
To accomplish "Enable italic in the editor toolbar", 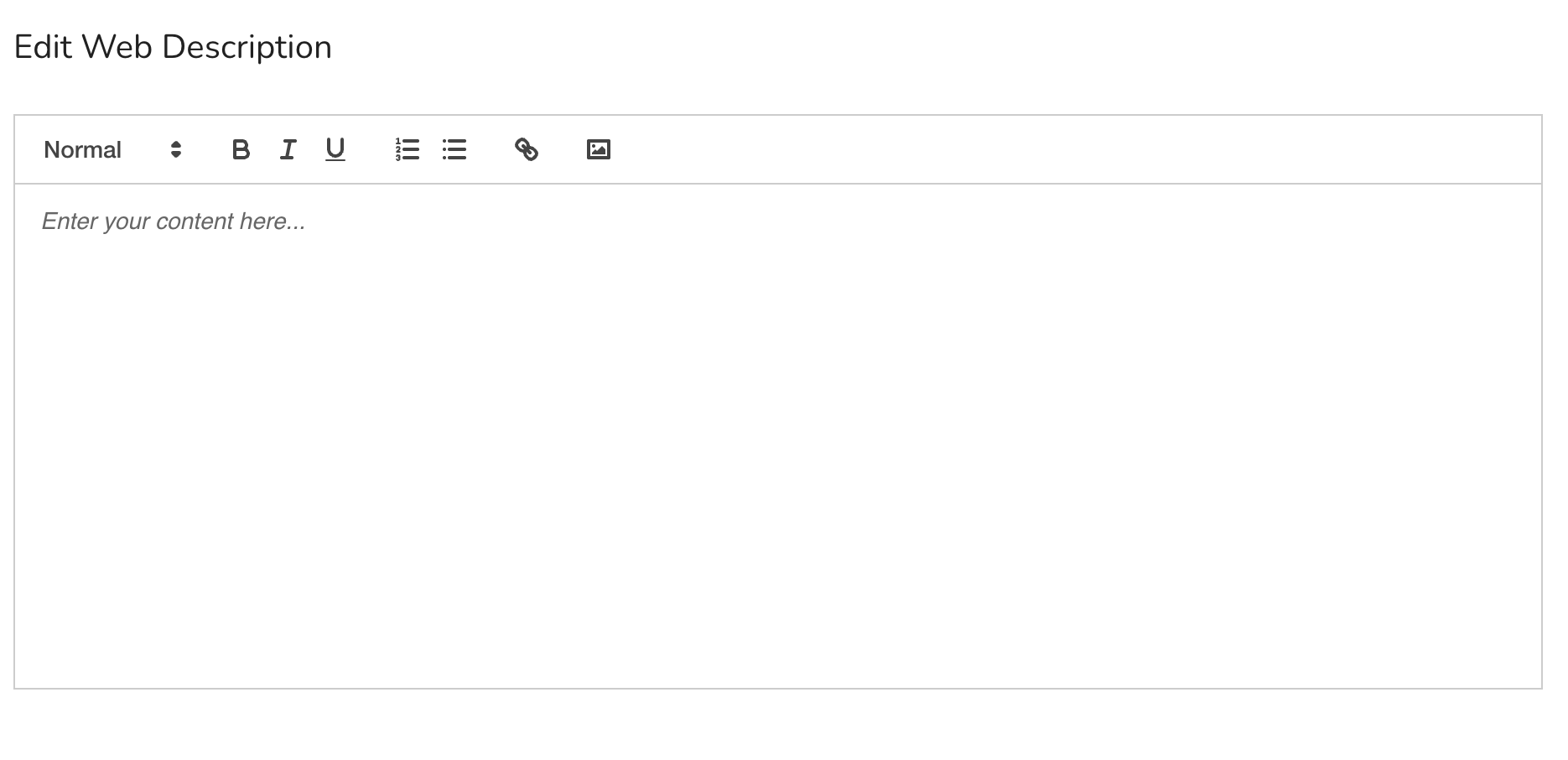I will point(288,149).
